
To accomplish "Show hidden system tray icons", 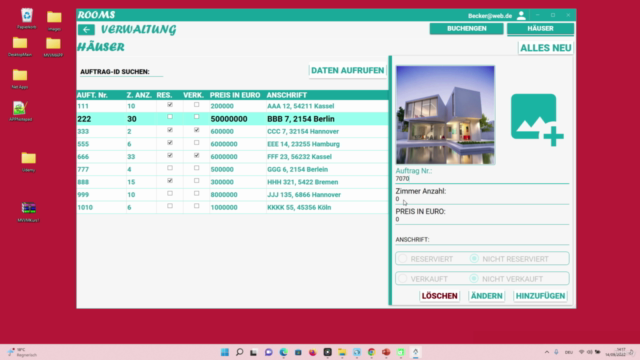I will tap(547, 352).
